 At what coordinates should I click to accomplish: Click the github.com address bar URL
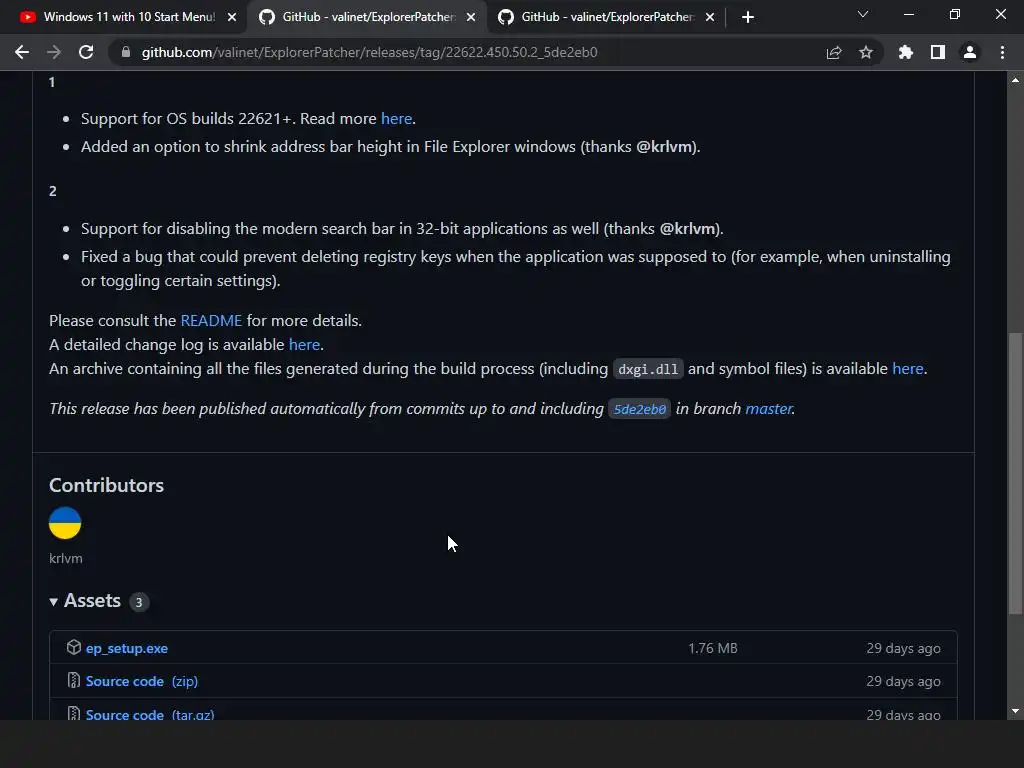pos(370,52)
